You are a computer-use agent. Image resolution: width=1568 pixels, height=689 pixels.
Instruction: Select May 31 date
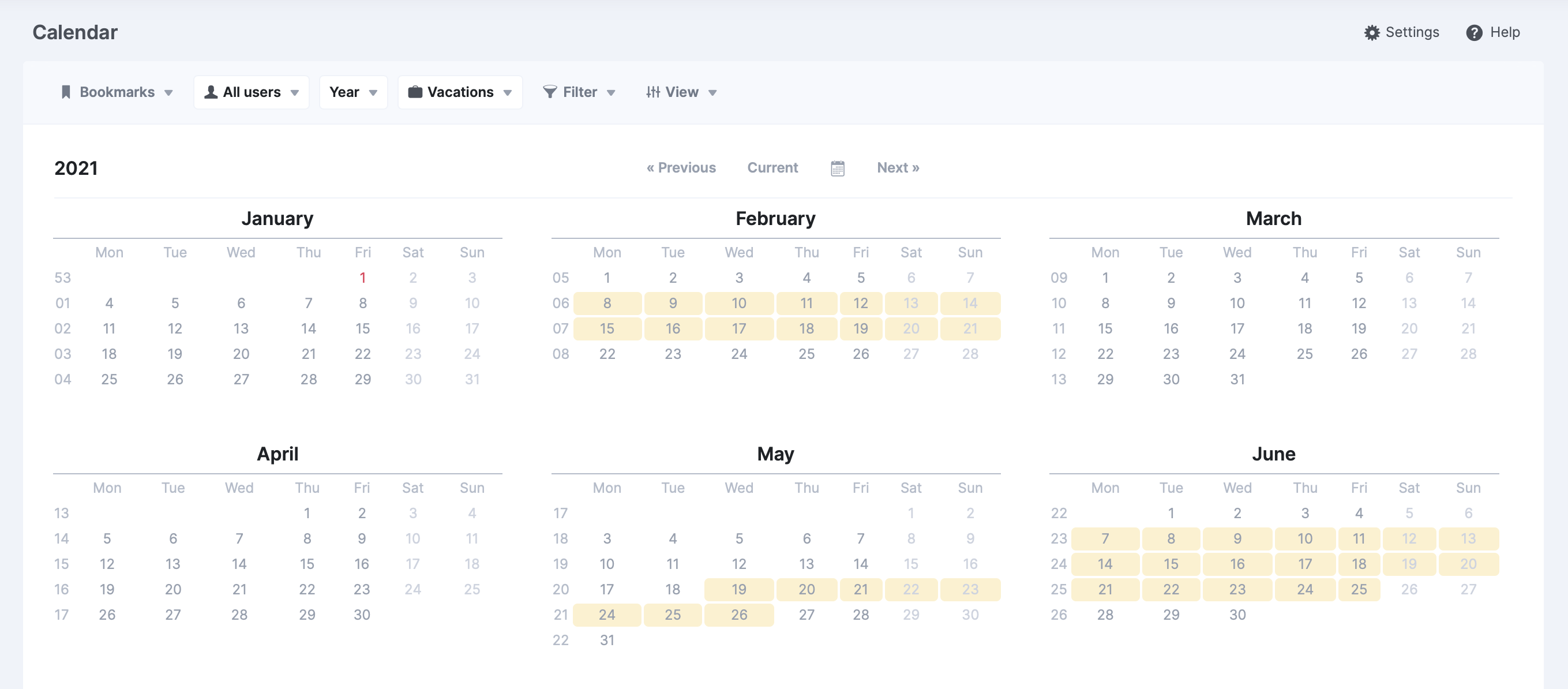pos(607,641)
